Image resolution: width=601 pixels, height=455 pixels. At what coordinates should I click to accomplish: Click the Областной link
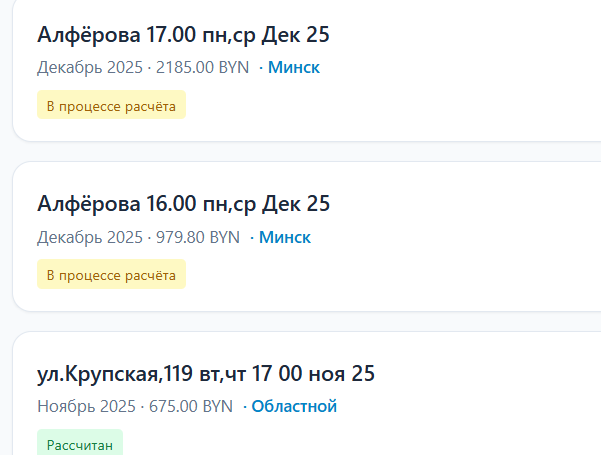pyautogui.click(x=294, y=407)
